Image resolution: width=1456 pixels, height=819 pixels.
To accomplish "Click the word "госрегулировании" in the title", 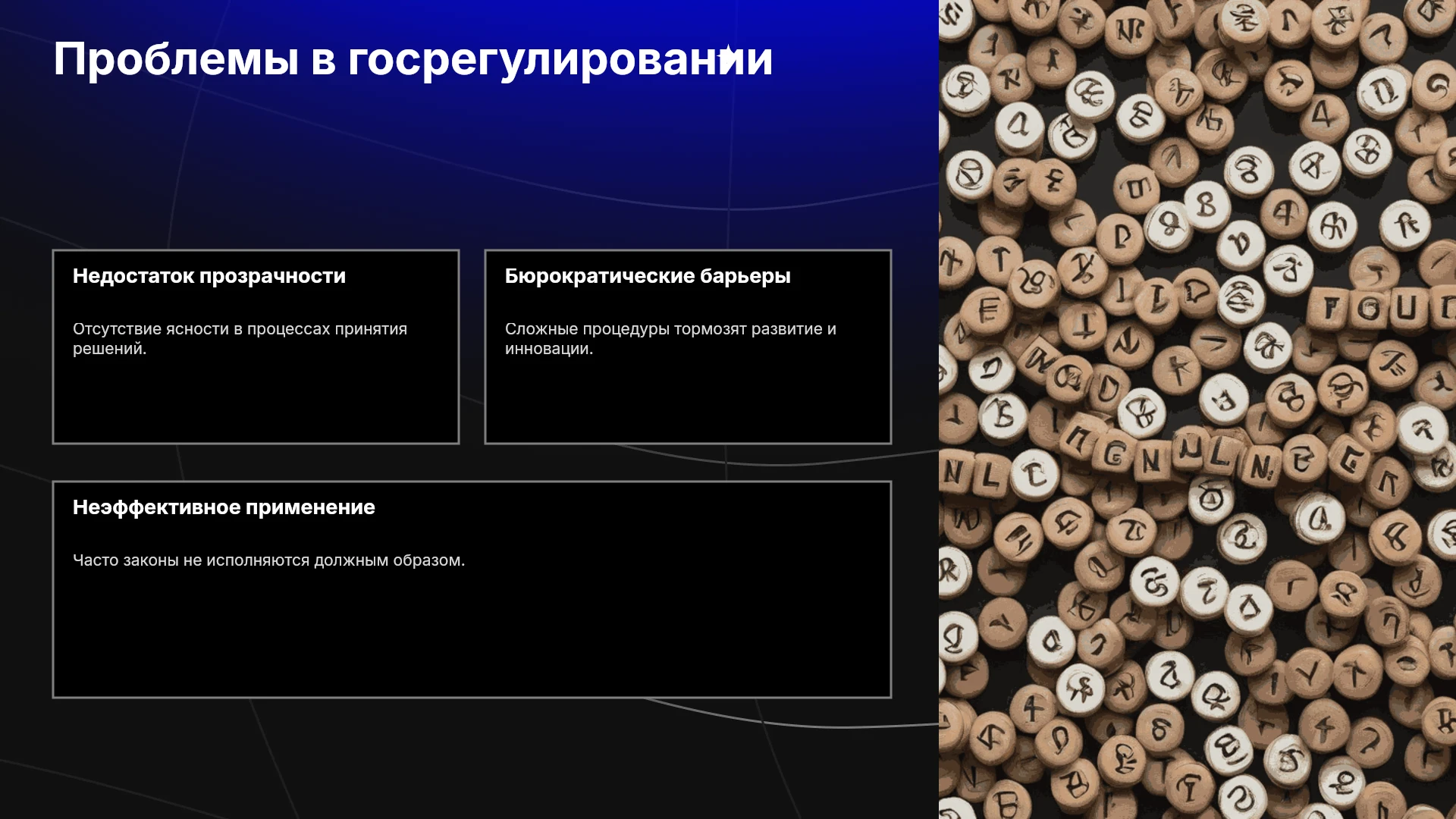I will click(560, 61).
